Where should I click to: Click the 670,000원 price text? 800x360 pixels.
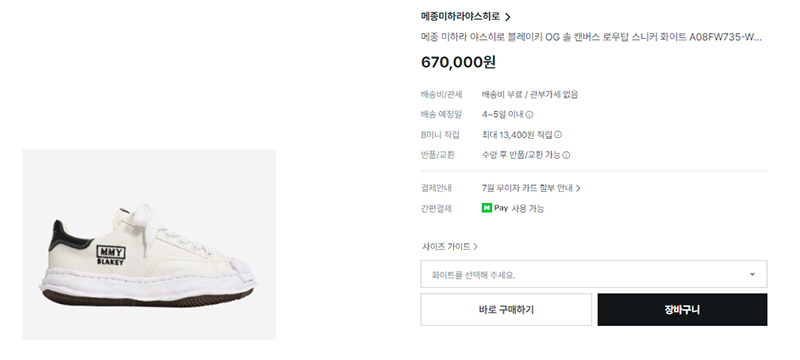458,62
